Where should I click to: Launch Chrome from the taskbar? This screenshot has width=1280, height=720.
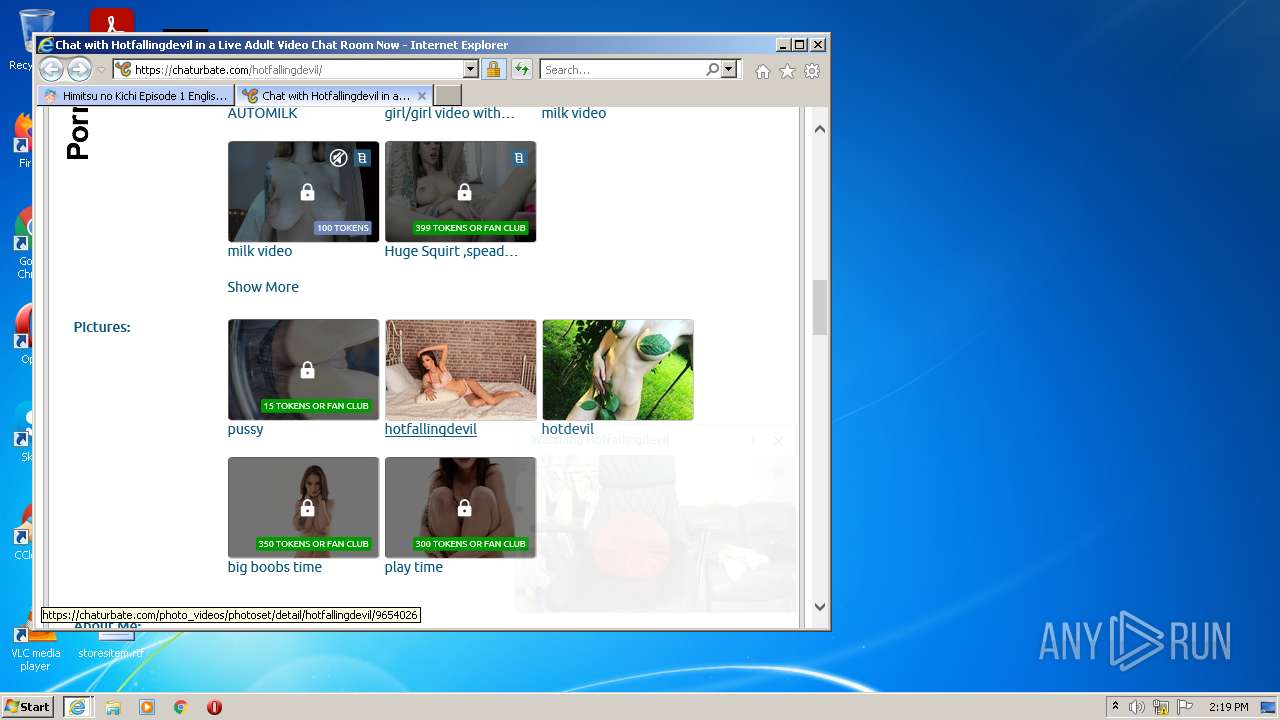click(x=181, y=707)
